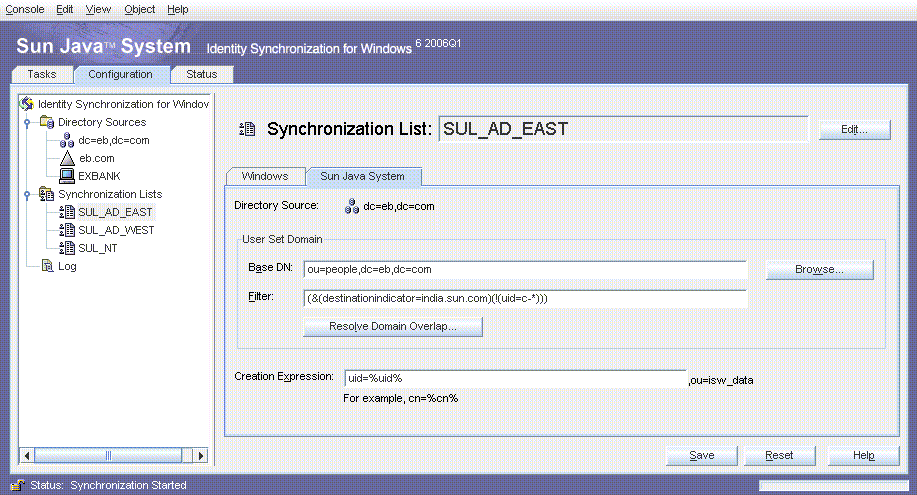Select the Sun Java System sub-tab
The width and height of the screenshot is (917, 495).
pos(363,176)
